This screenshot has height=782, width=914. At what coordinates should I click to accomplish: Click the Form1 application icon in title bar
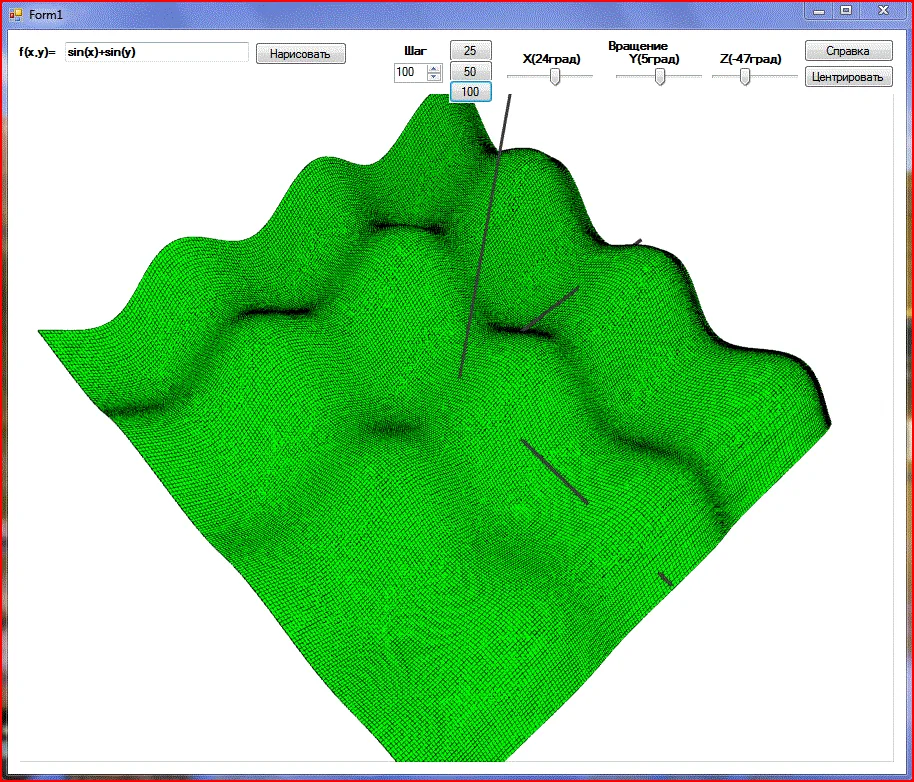(15, 14)
